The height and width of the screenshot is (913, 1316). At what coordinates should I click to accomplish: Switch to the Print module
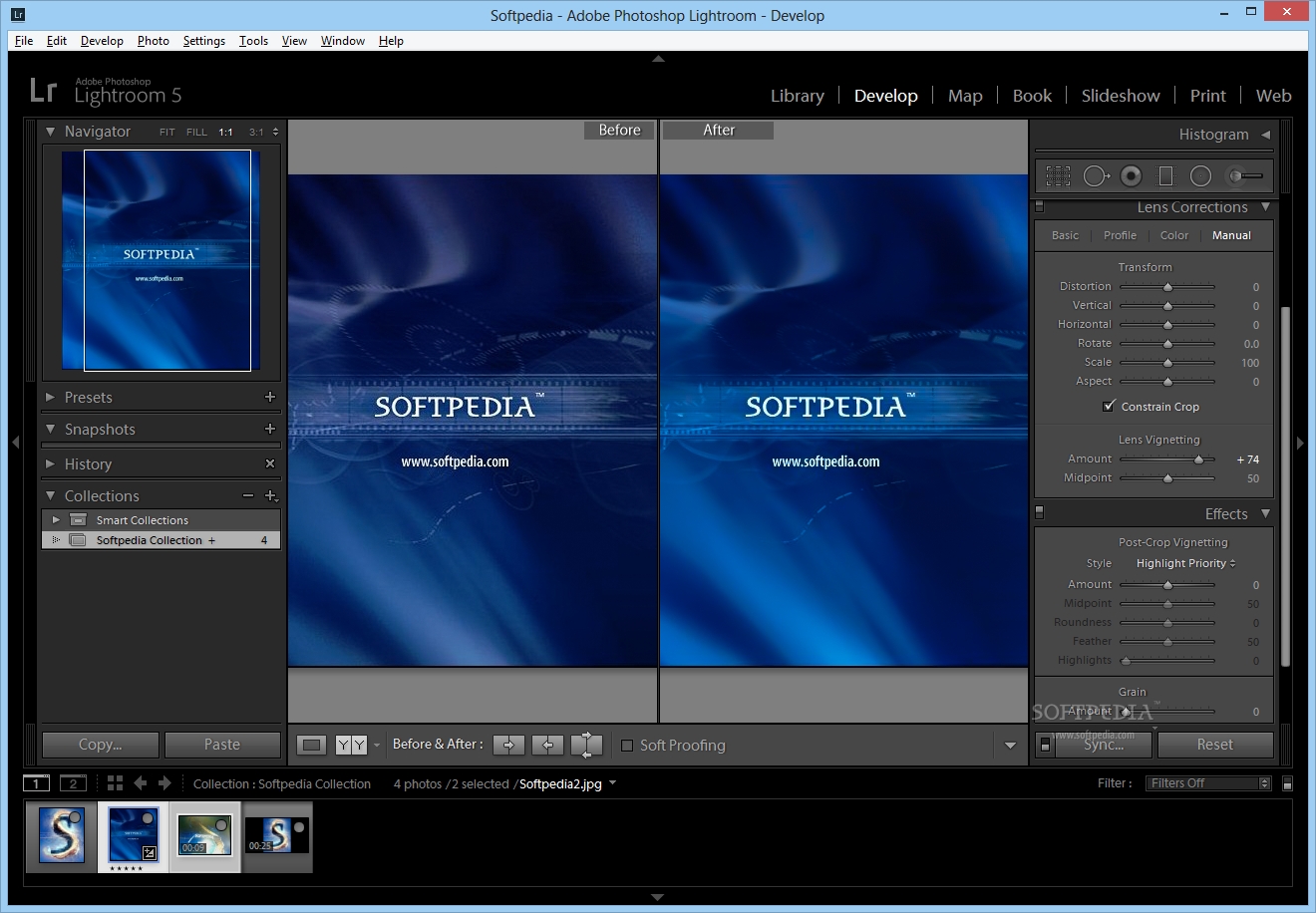(1207, 96)
